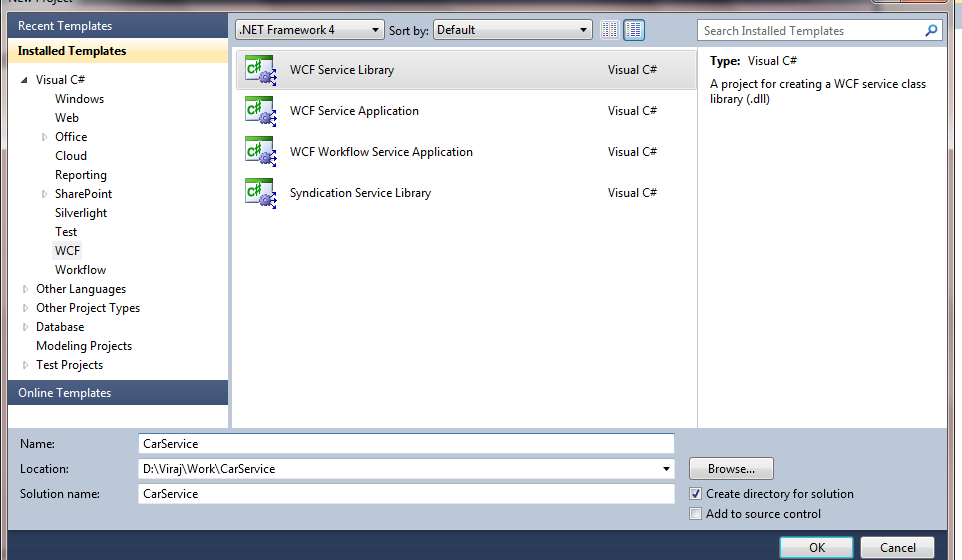This screenshot has width=962, height=560.
Task: Select the Office category label
Action: coord(71,137)
